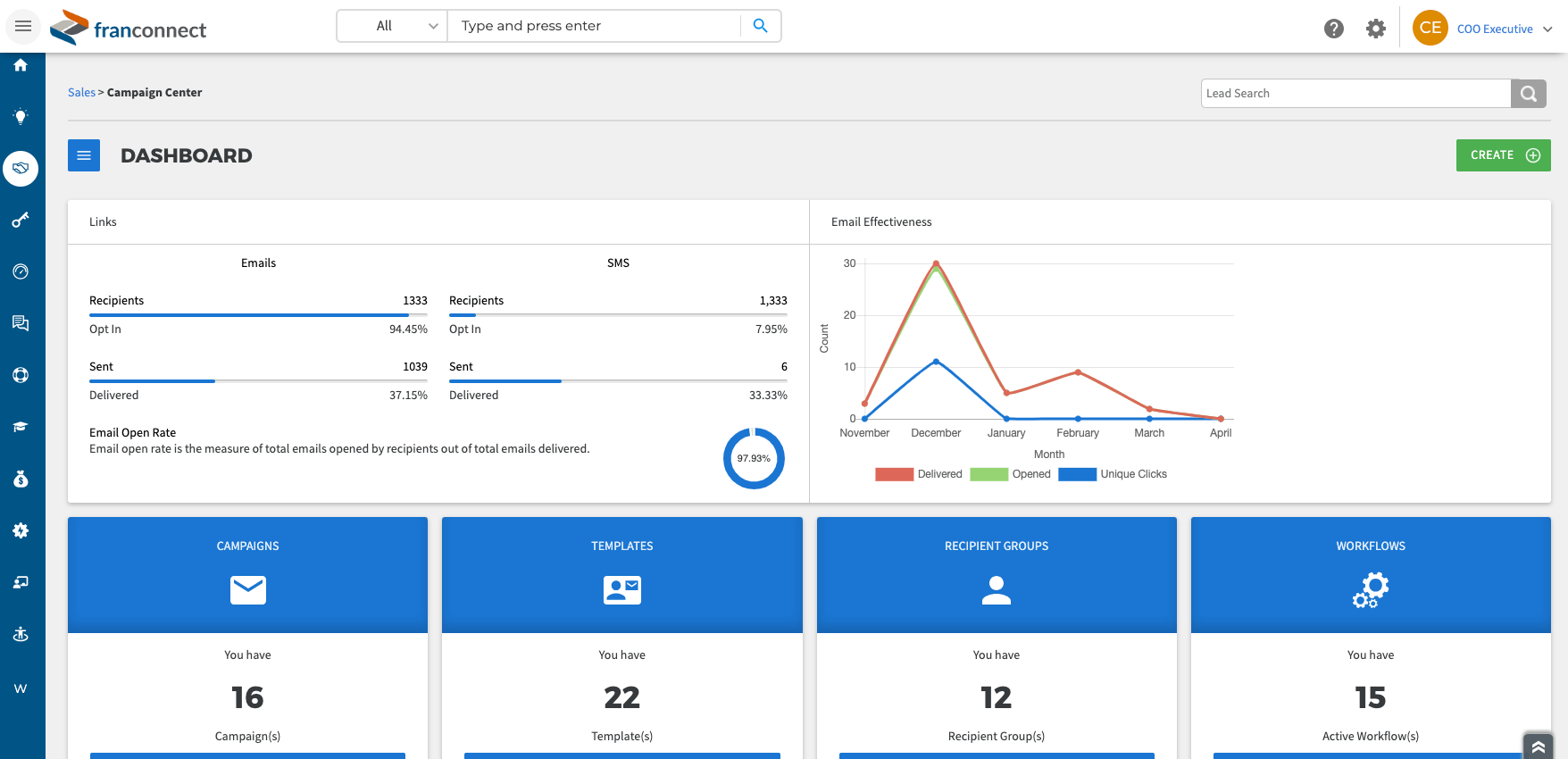This screenshot has height=759, width=1568.
Task: Open the money bag Finance icon
Action: pyautogui.click(x=21, y=479)
